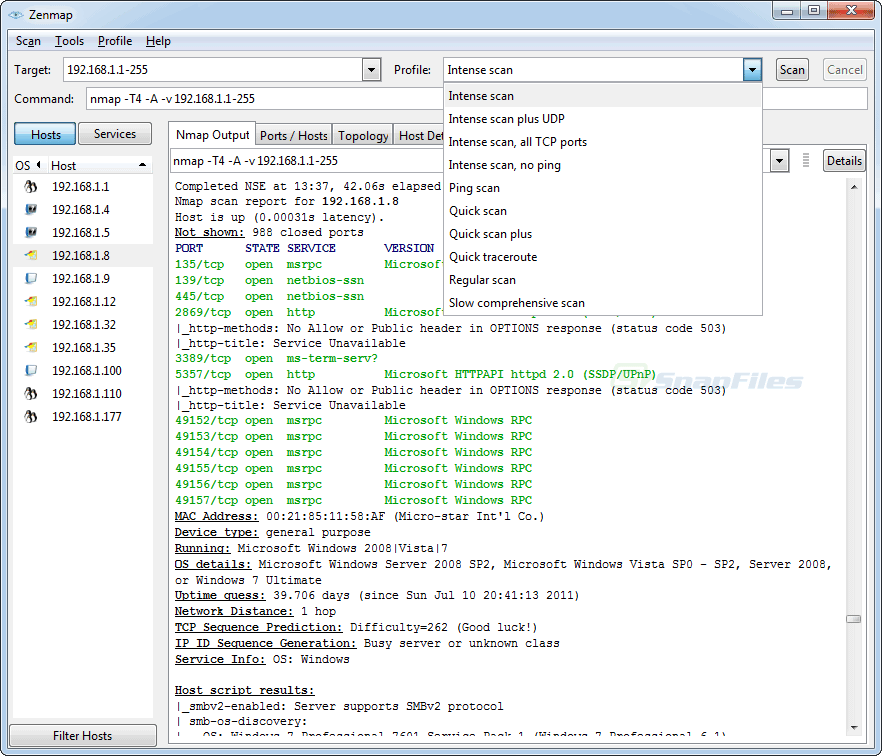
Task: Select Intense scan from profile list
Action: point(602,96)
